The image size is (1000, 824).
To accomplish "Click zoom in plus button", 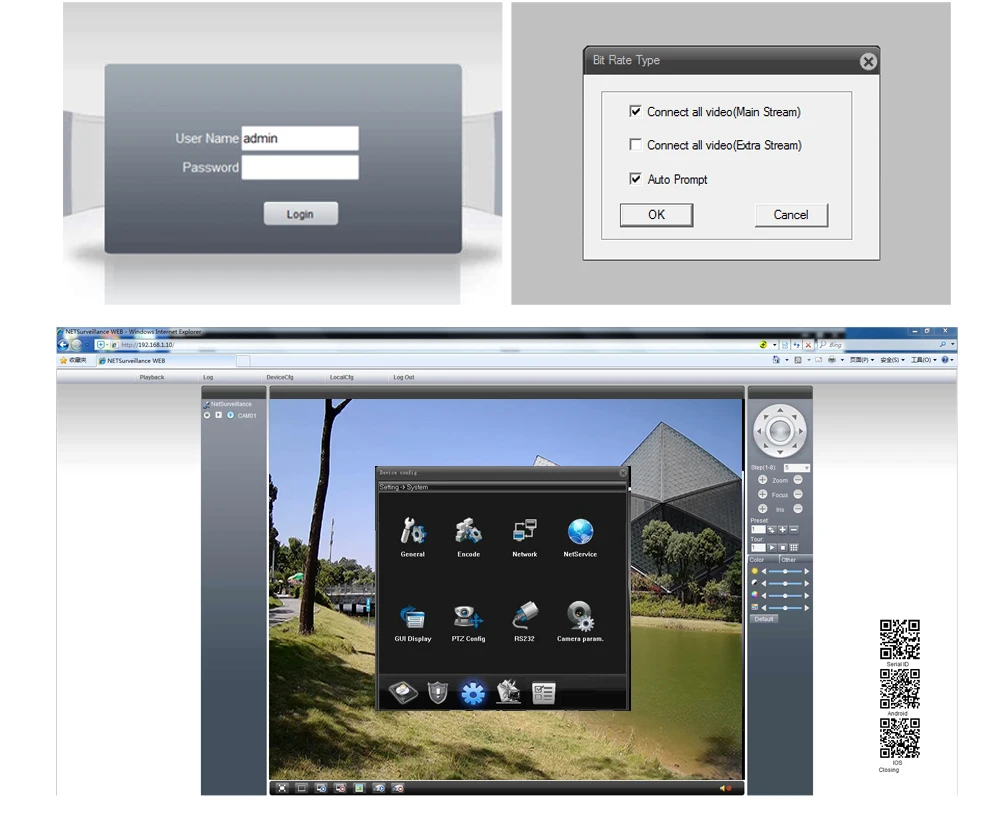I will (x=762, y=480).
